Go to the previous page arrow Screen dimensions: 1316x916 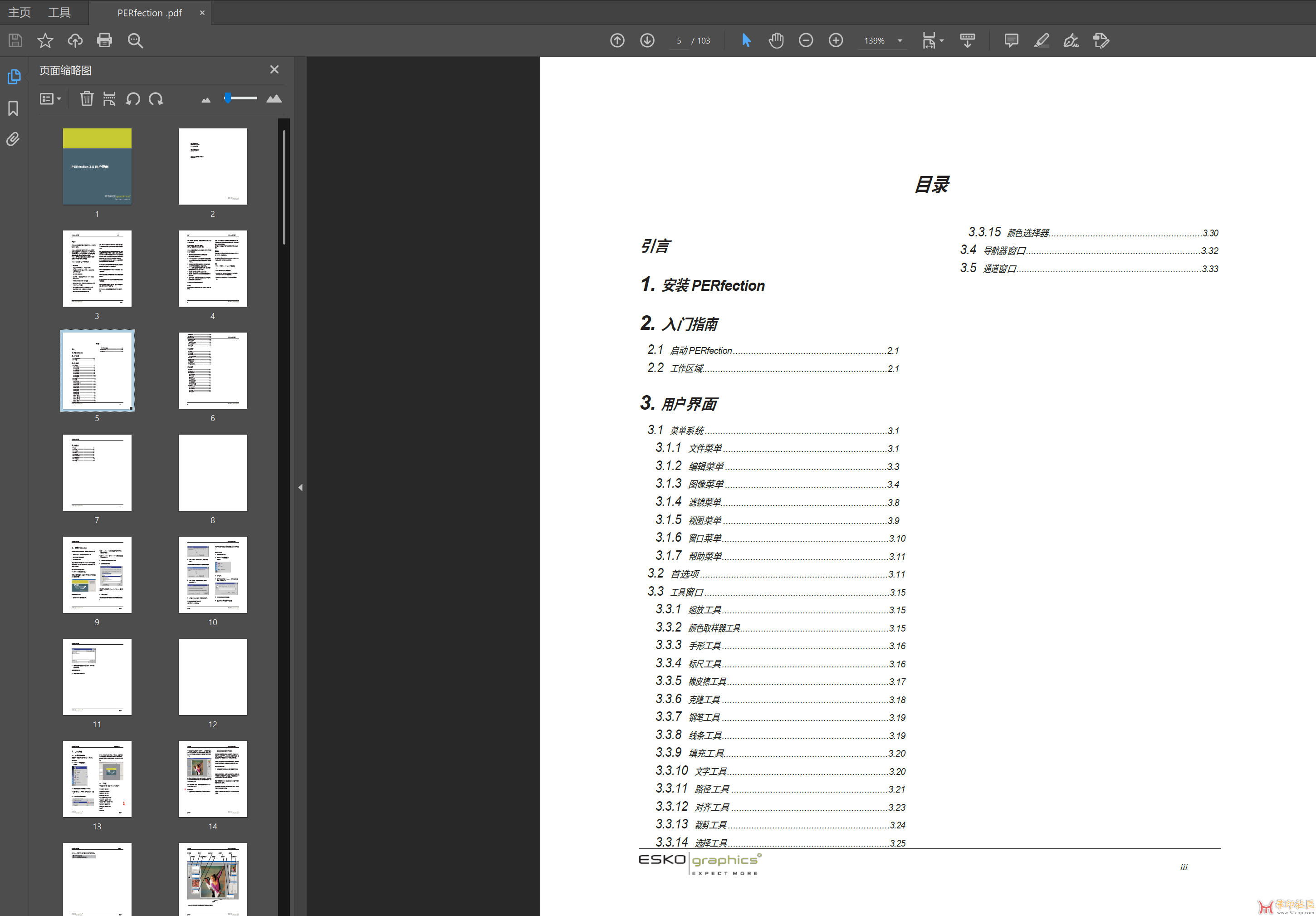[x=617, y=41]
